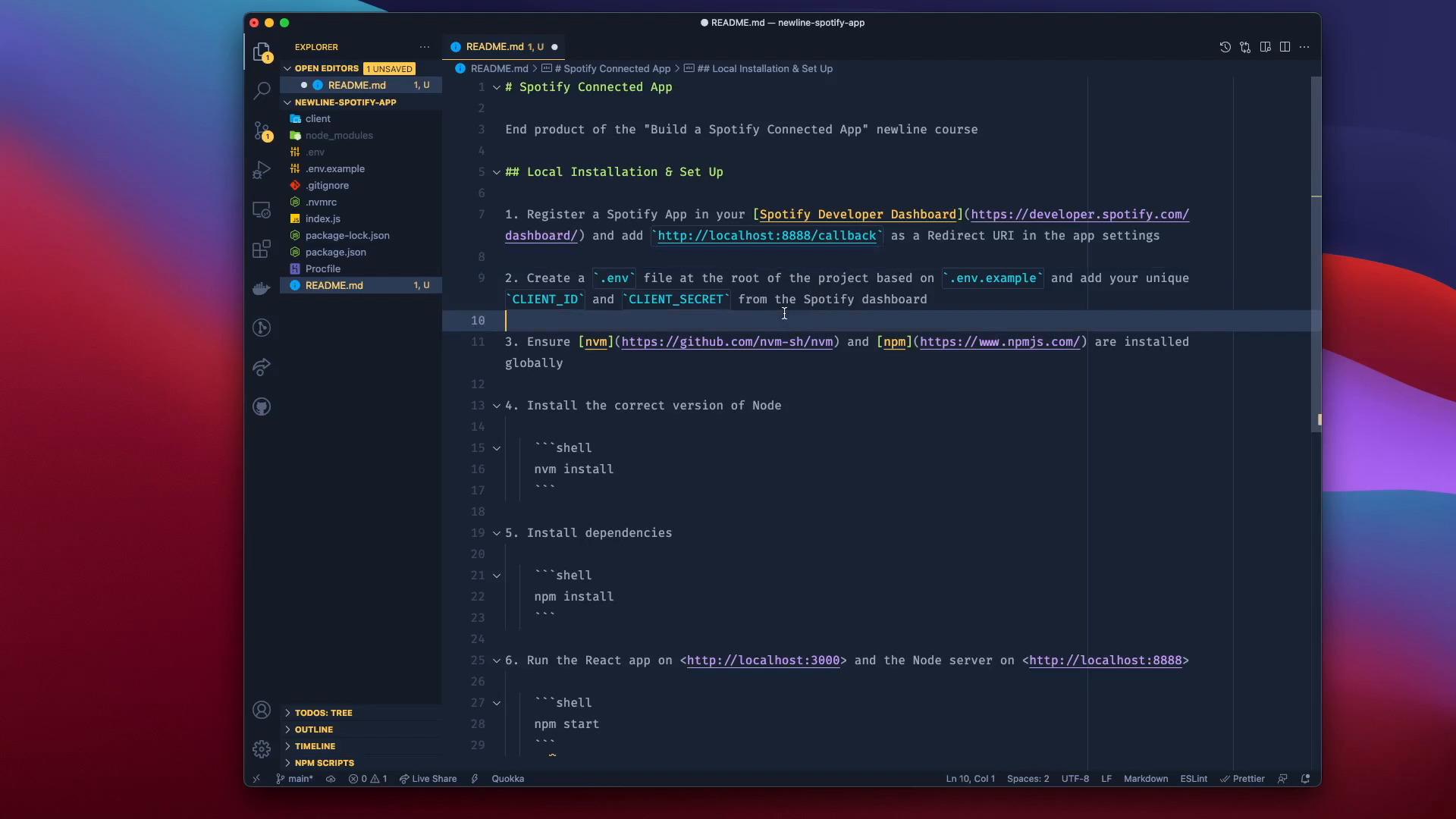
Task: Fold the Install dependencies item at line 19
Action: (497, 533)
